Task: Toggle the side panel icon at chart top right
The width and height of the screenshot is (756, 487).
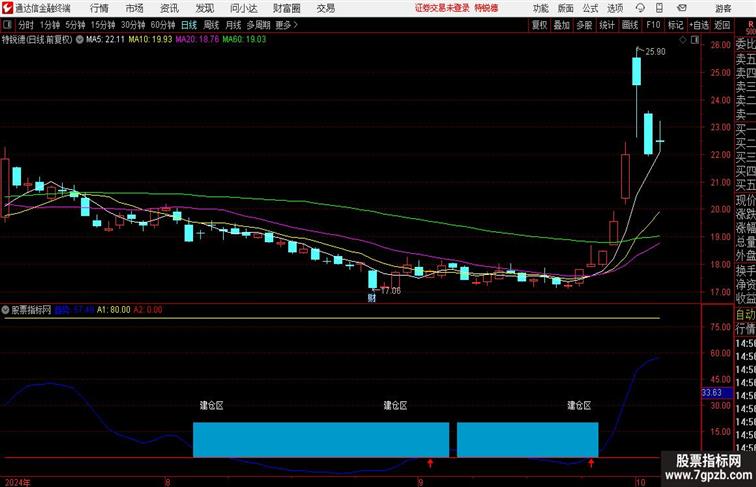Action: point(695,40)
